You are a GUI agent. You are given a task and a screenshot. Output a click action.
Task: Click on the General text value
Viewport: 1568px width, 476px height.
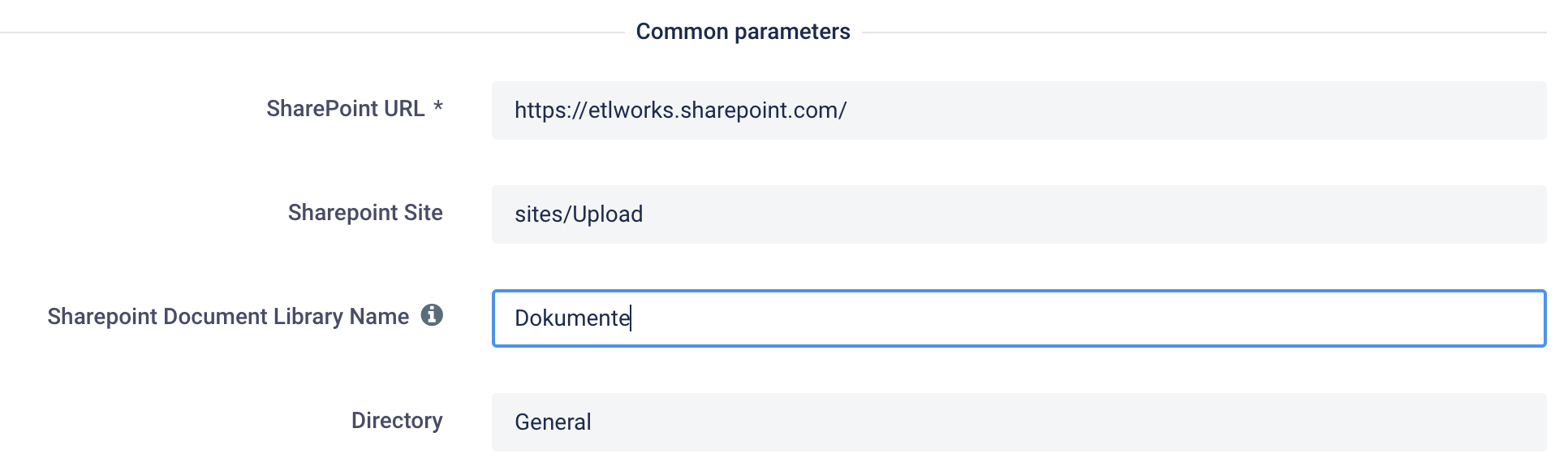(553, 422)
